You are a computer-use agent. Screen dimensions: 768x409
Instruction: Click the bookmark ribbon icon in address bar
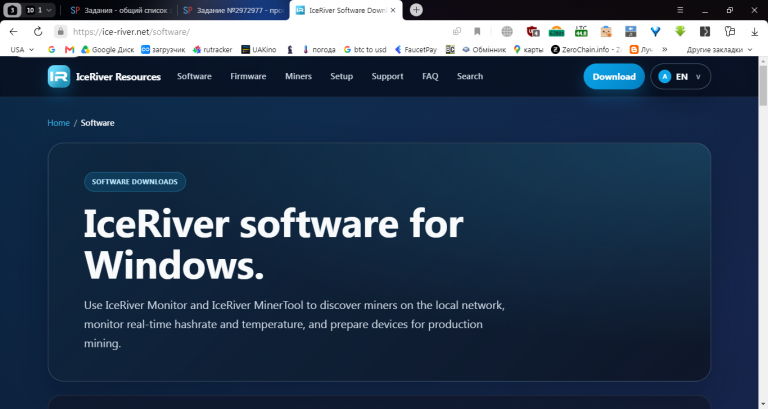[x=477, y=31]
